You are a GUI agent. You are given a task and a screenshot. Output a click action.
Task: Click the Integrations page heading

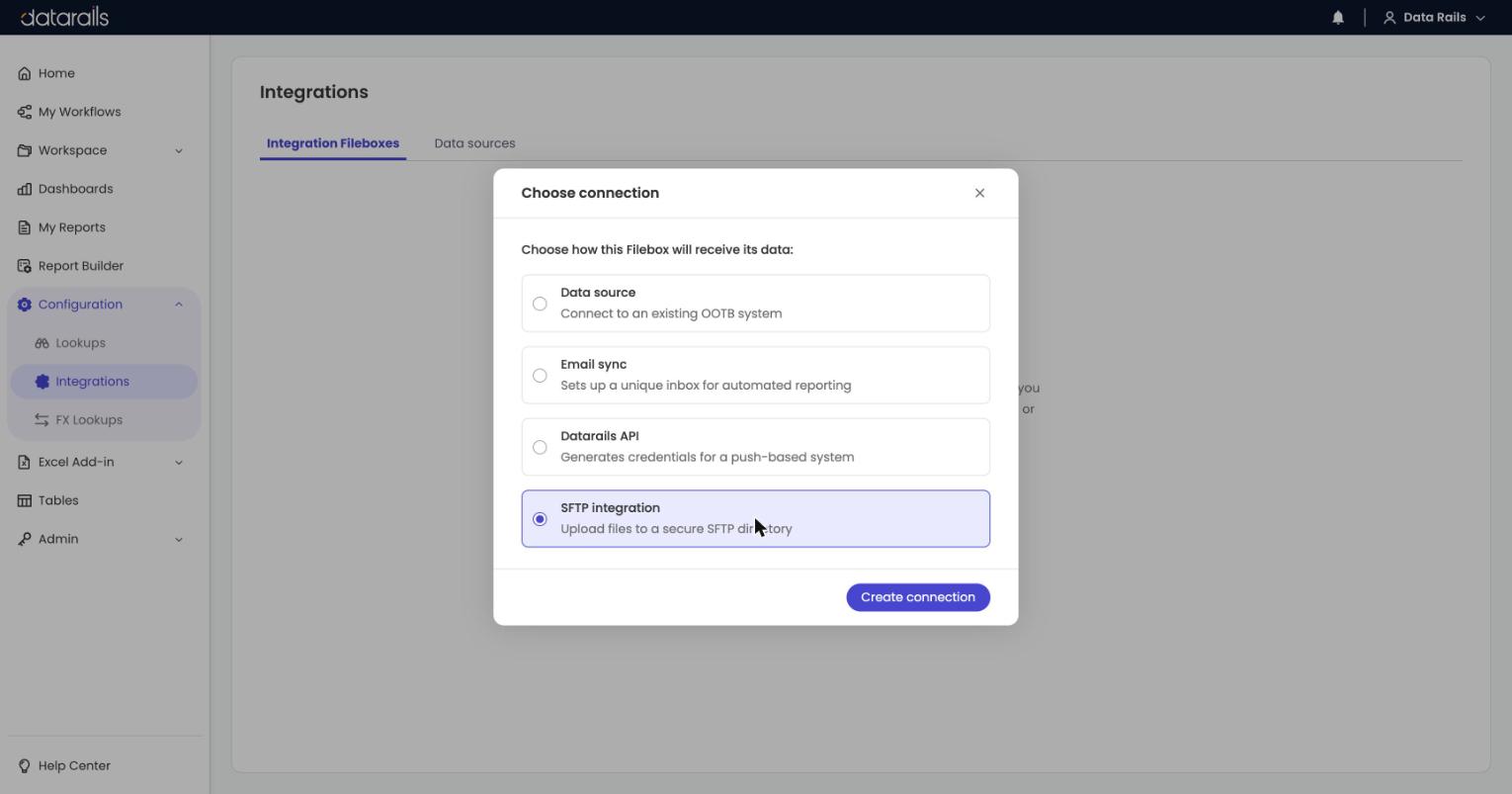[x=314, y=92]
